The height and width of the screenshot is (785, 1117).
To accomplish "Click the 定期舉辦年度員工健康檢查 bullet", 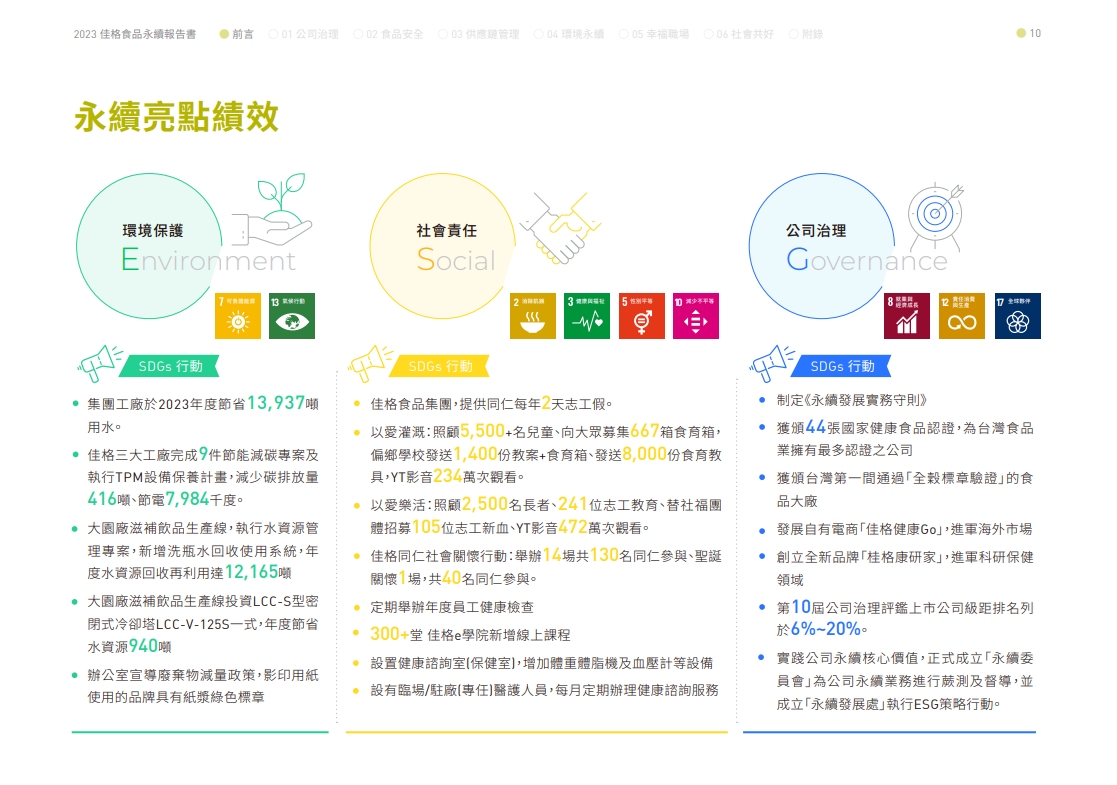I will pyautogui.click(x=452, y=607).
